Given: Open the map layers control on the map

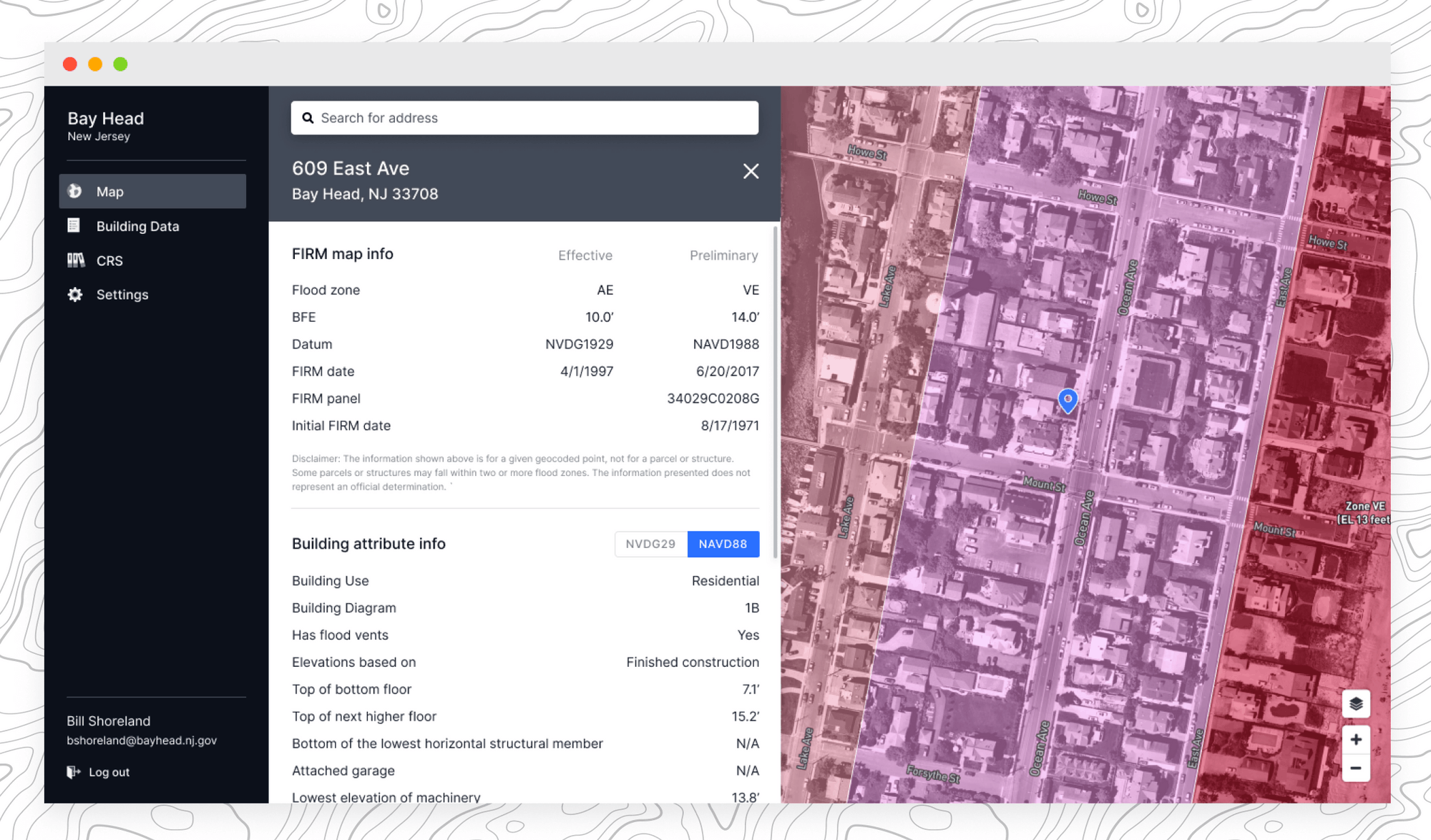Looking at the screenshot, I should point(1355,703).
